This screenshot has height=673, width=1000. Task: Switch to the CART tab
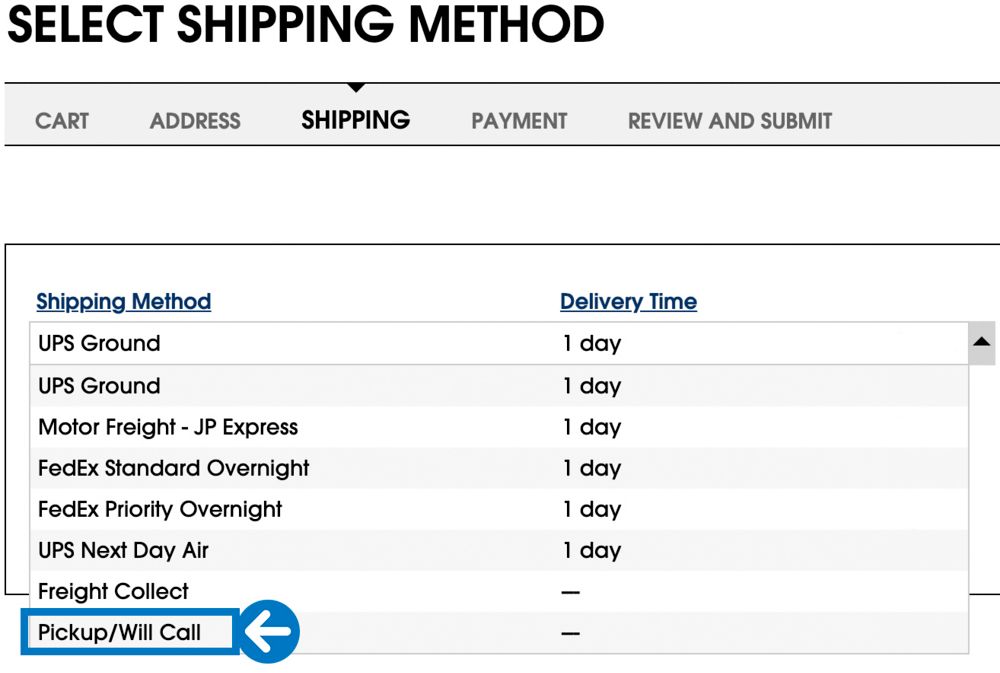(62, 120)
